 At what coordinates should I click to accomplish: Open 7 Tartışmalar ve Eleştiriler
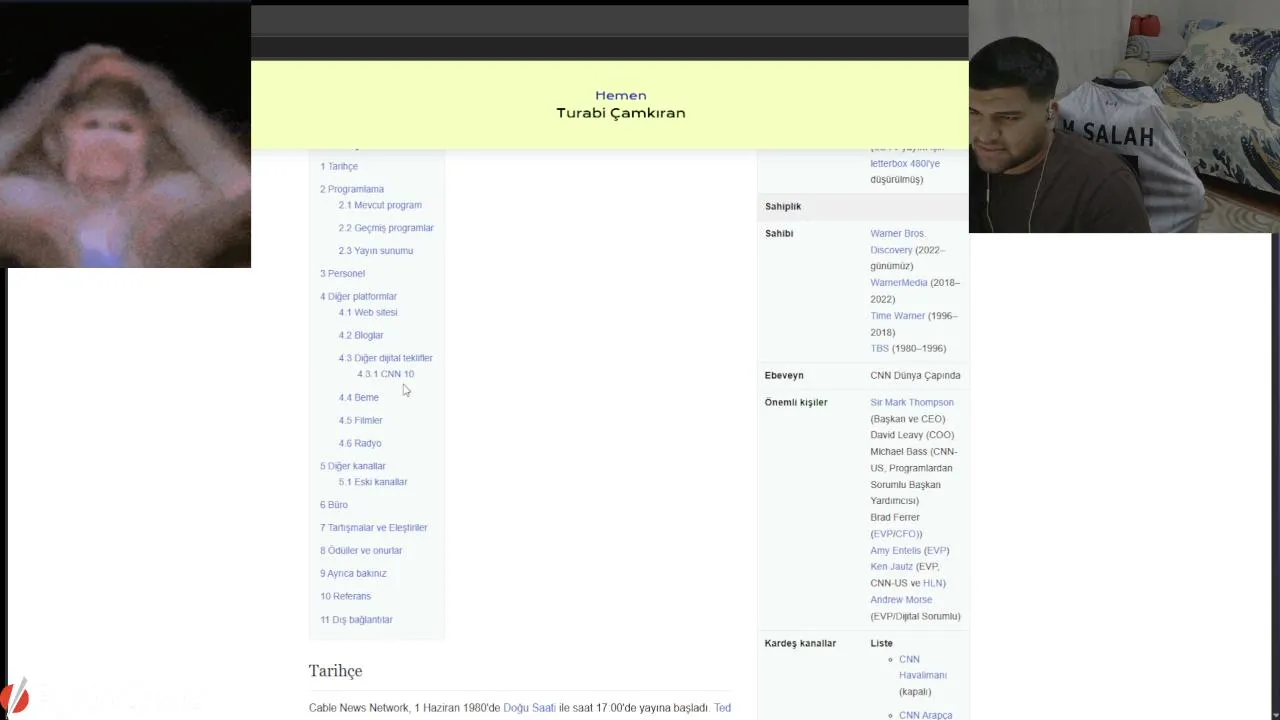point(374,528)
